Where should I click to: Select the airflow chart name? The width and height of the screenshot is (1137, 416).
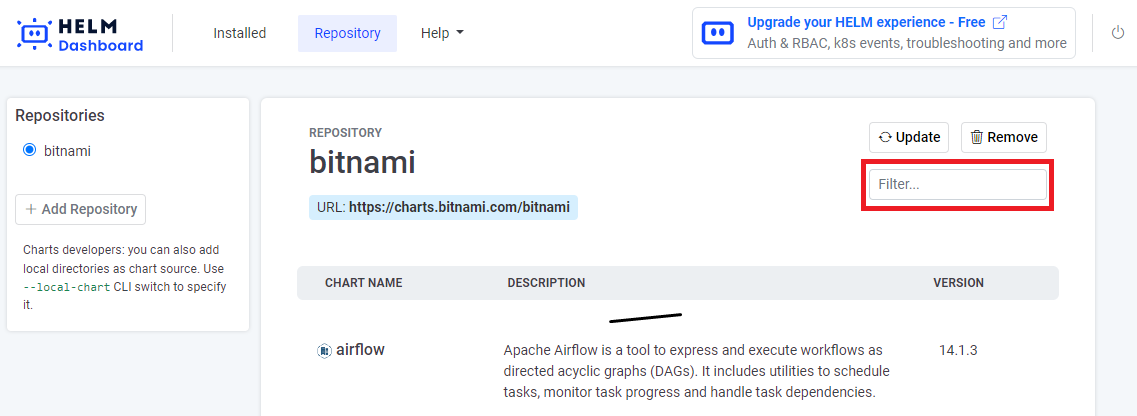pos(360,350)
